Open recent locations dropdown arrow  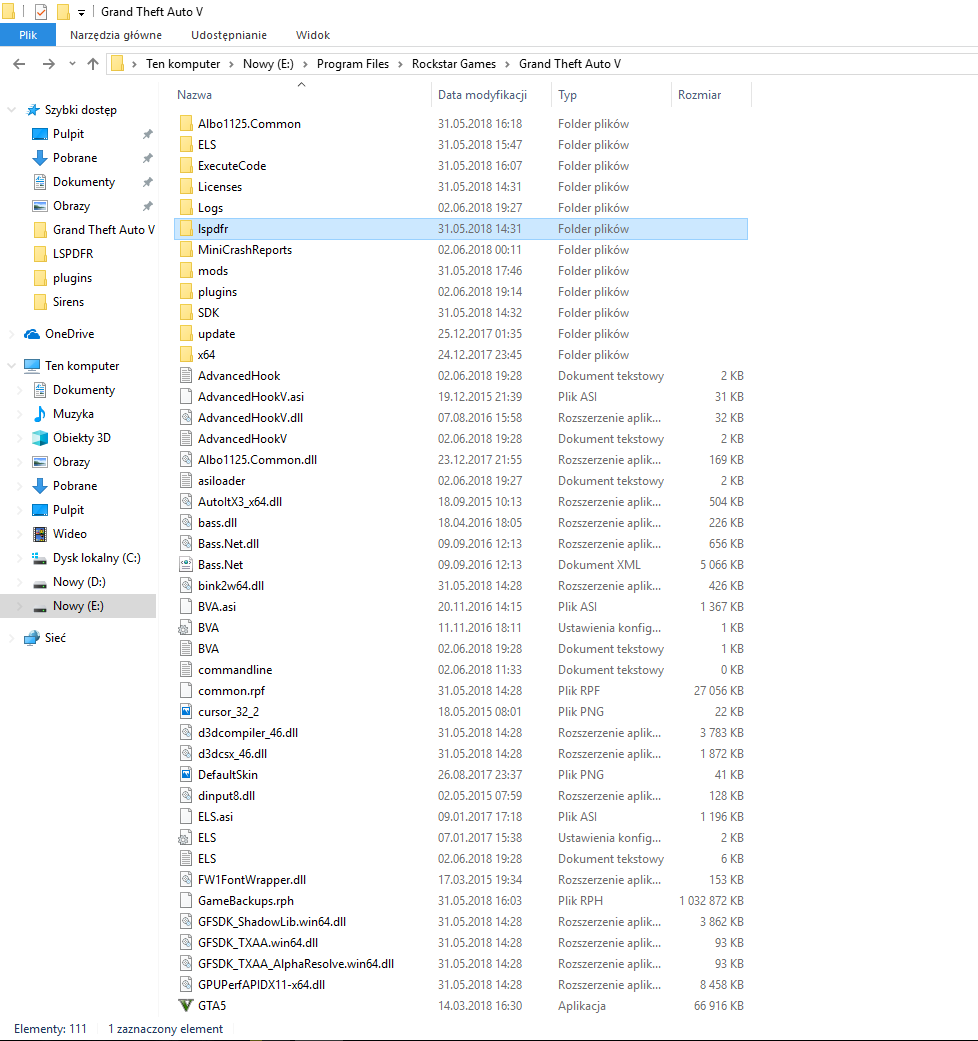72,64
